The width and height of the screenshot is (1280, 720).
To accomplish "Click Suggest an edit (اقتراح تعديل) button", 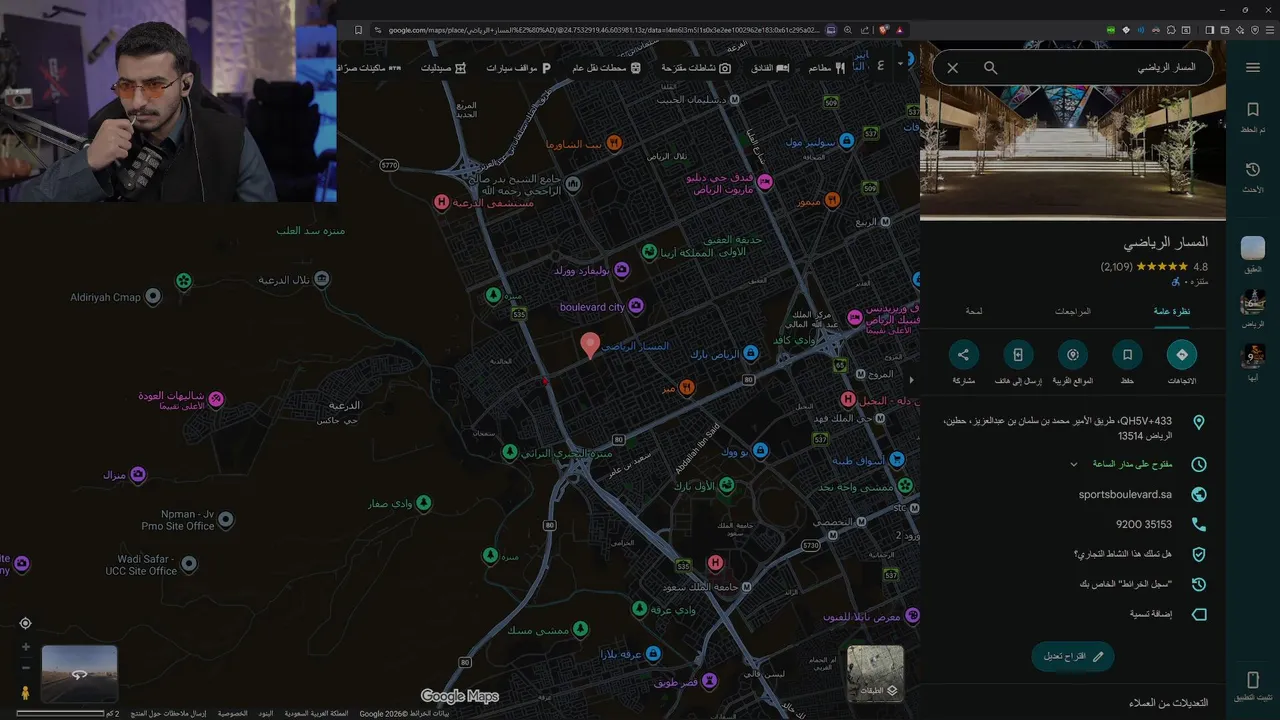I will 1073,656.
